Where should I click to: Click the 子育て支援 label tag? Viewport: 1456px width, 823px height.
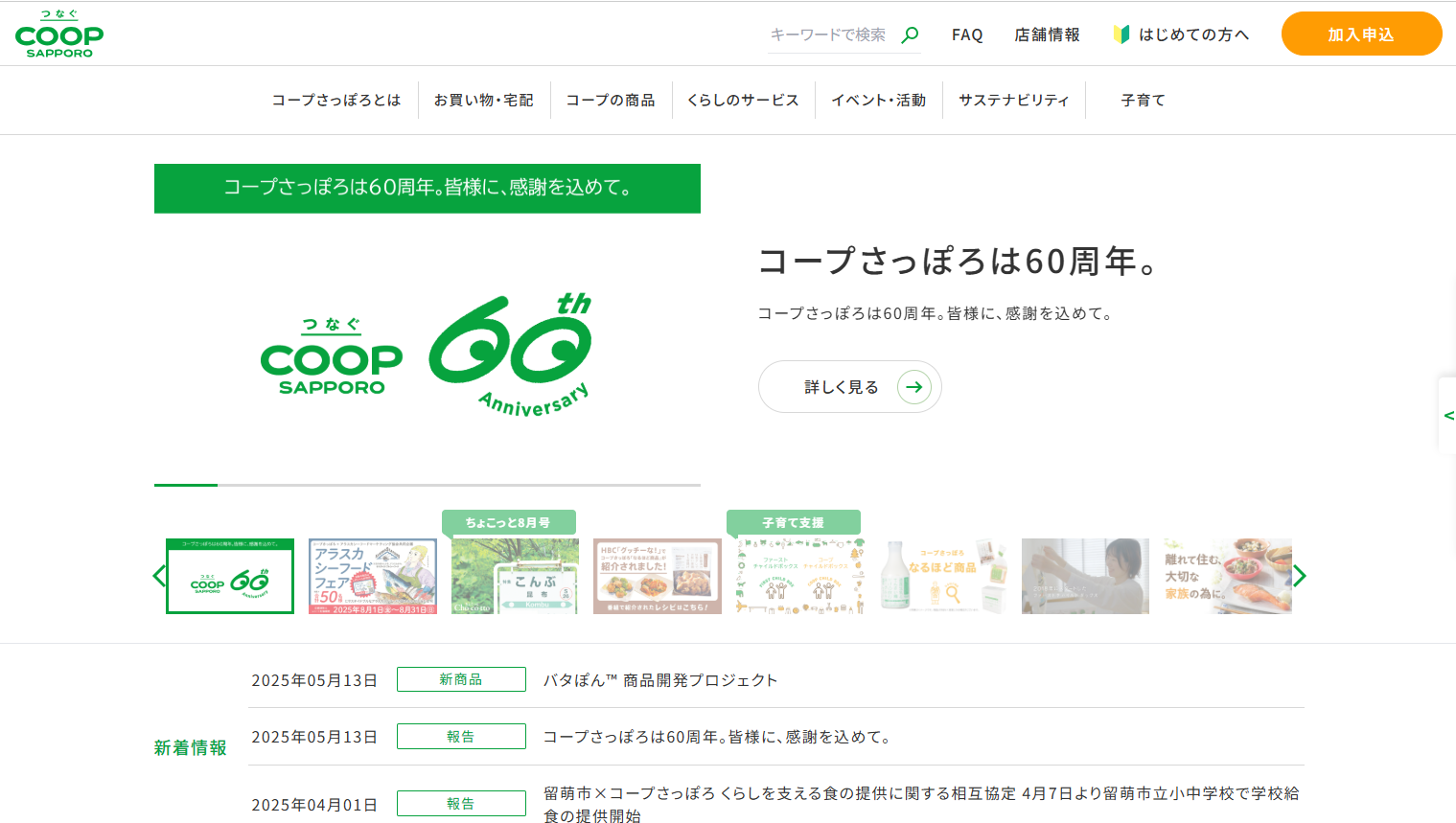coord(794,522)
